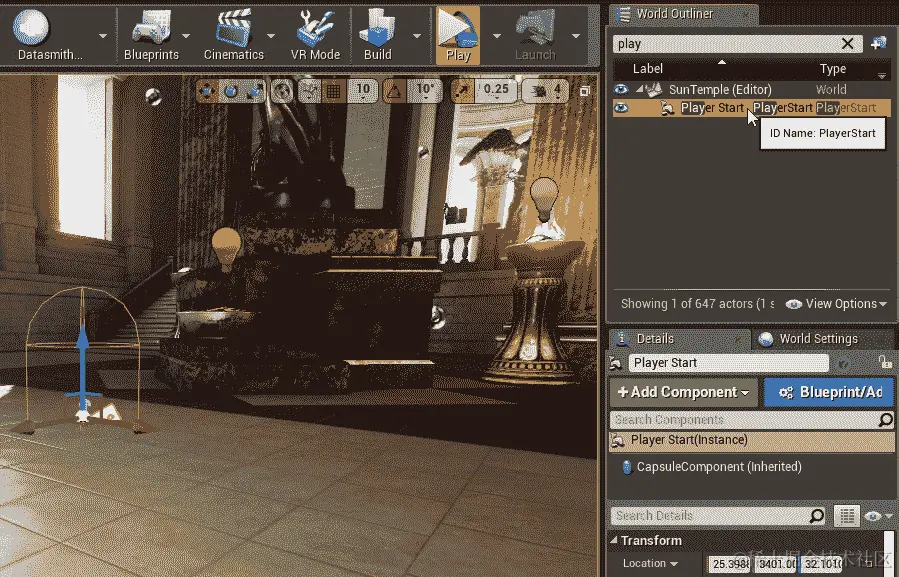This screenshot has width=899, height=577.
Task: Click the magnifier in Search Components
Action: pos(886,420)
